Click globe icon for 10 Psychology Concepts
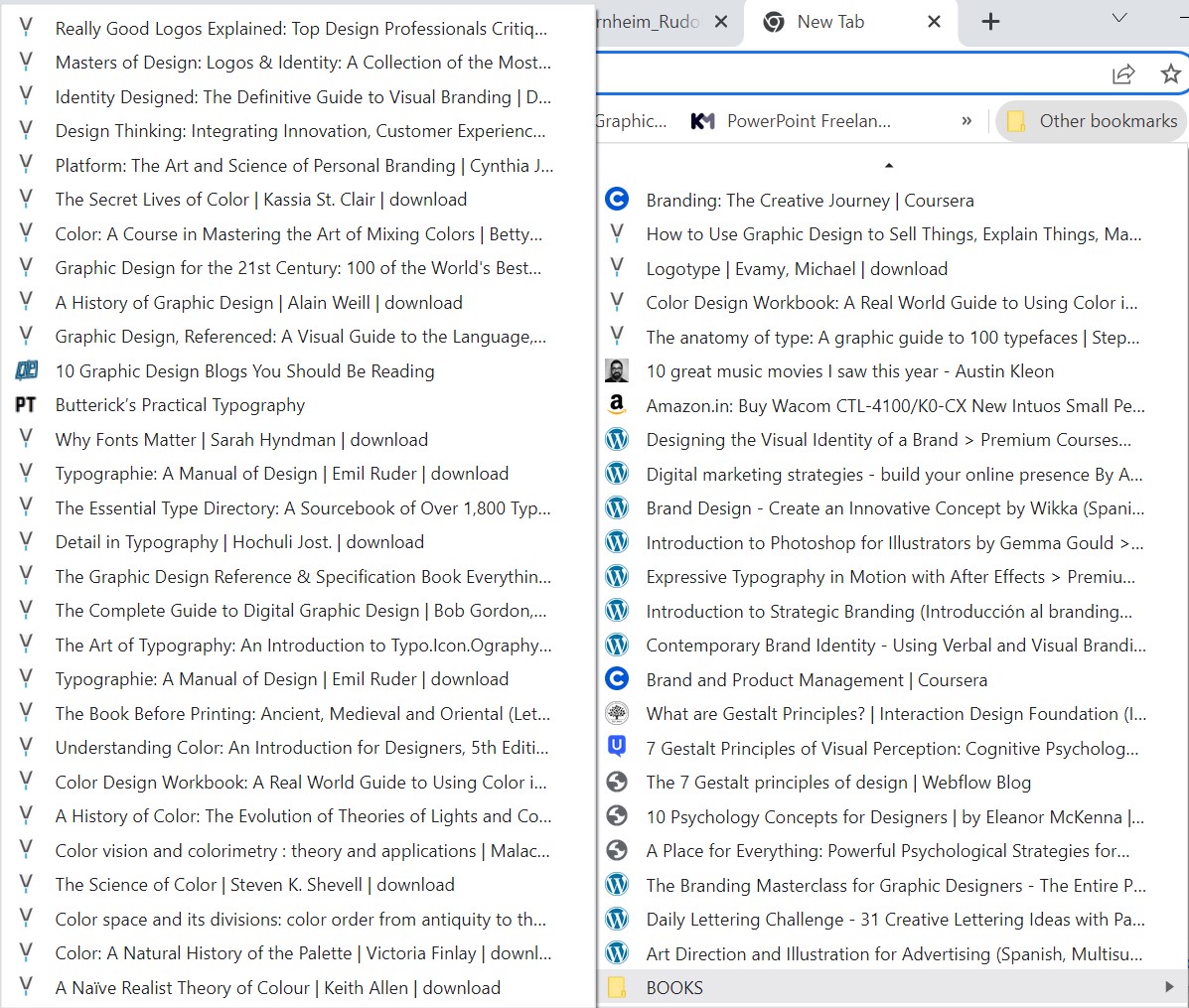Image resolution: width=1189 pixels, height=1008 pixels. (617, 815)
